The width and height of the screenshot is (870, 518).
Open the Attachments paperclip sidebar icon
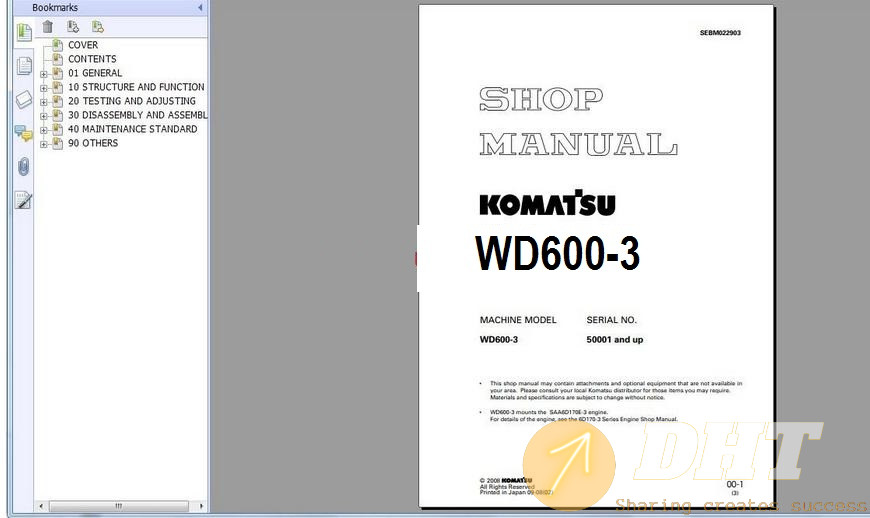tap(24, 166)
